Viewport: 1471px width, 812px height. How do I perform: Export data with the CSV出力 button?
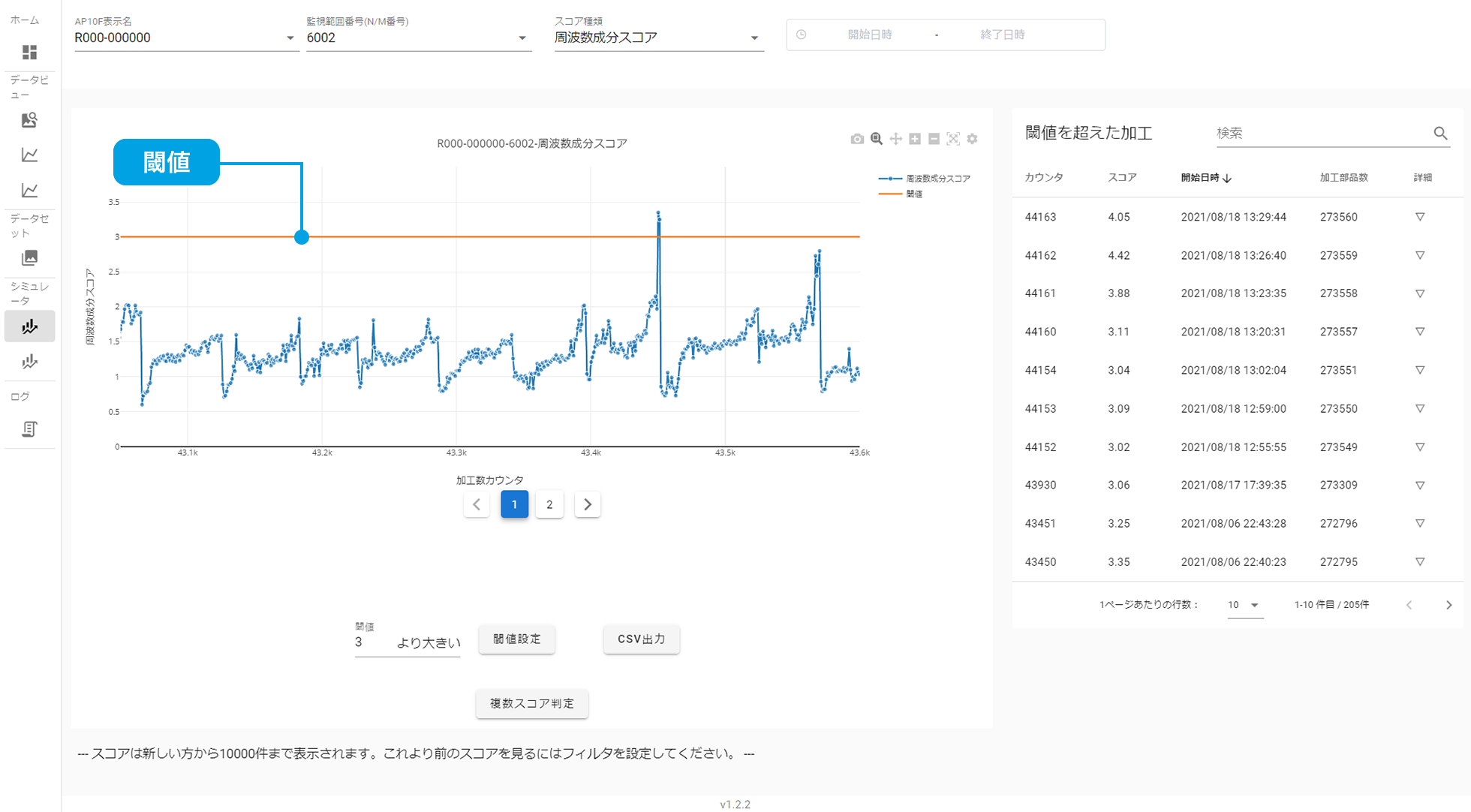[641, 639]
